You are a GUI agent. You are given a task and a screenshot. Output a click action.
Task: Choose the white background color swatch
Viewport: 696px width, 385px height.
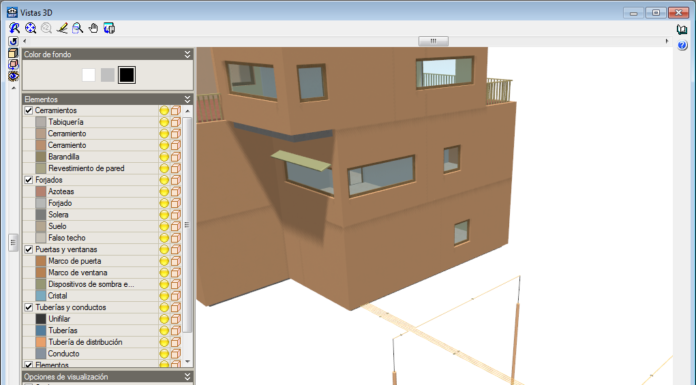[89, 75]
